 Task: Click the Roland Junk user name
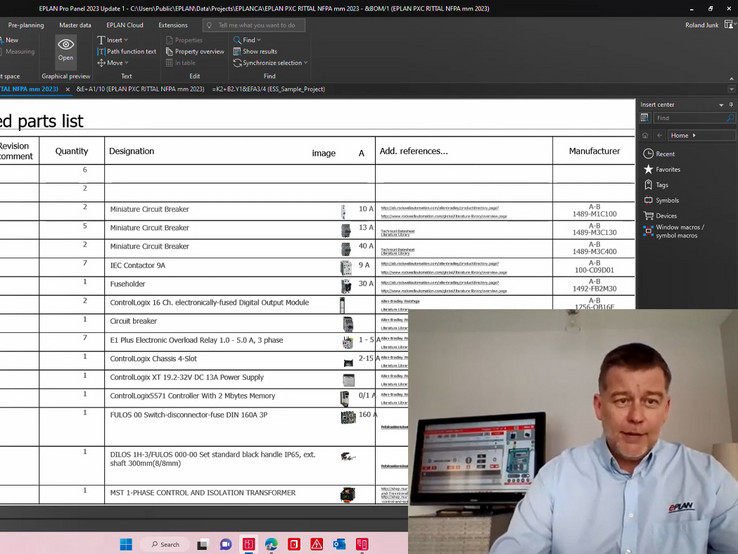coord(701,25)
